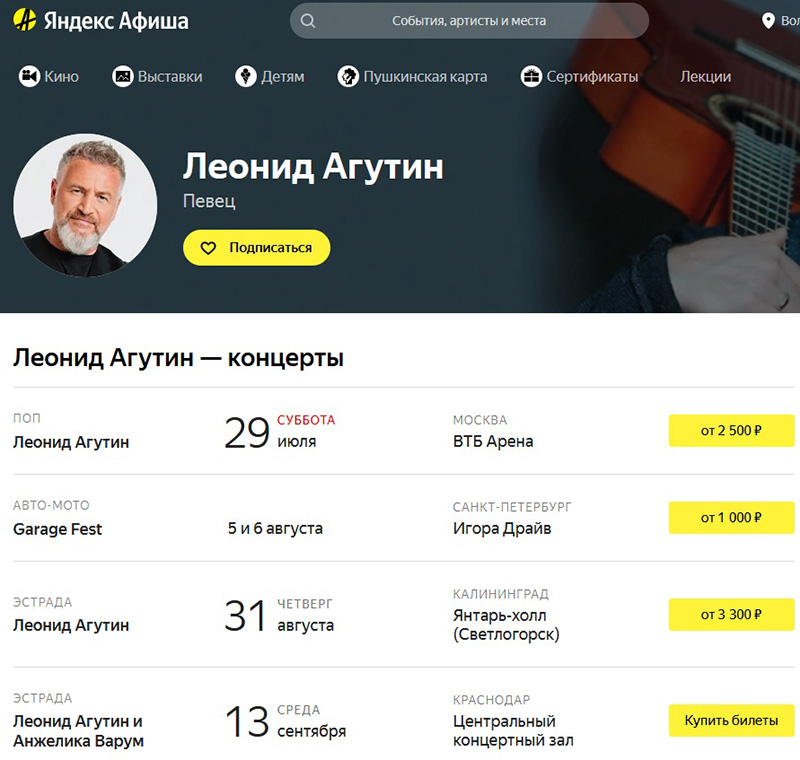This screenshot has height=760, width=800.
Task: Click the Детям ice cream icon
Action: (246, 77)
